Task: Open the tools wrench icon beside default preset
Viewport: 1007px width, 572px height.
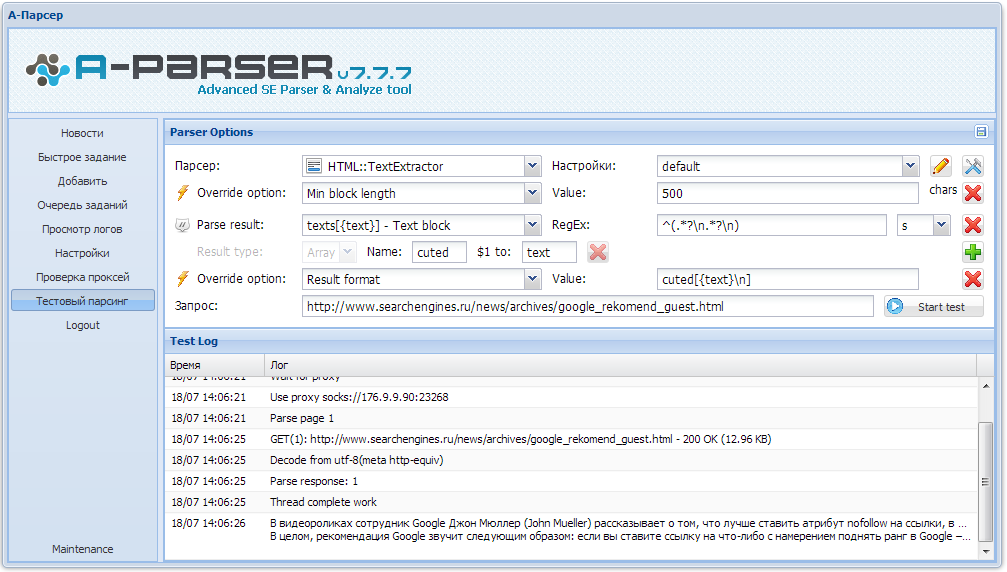Action: (973, 166)
